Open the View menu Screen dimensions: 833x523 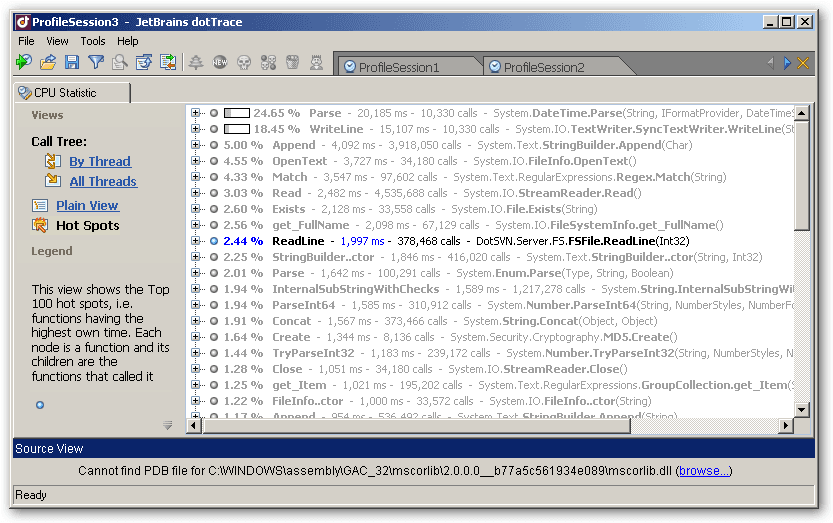57,41
